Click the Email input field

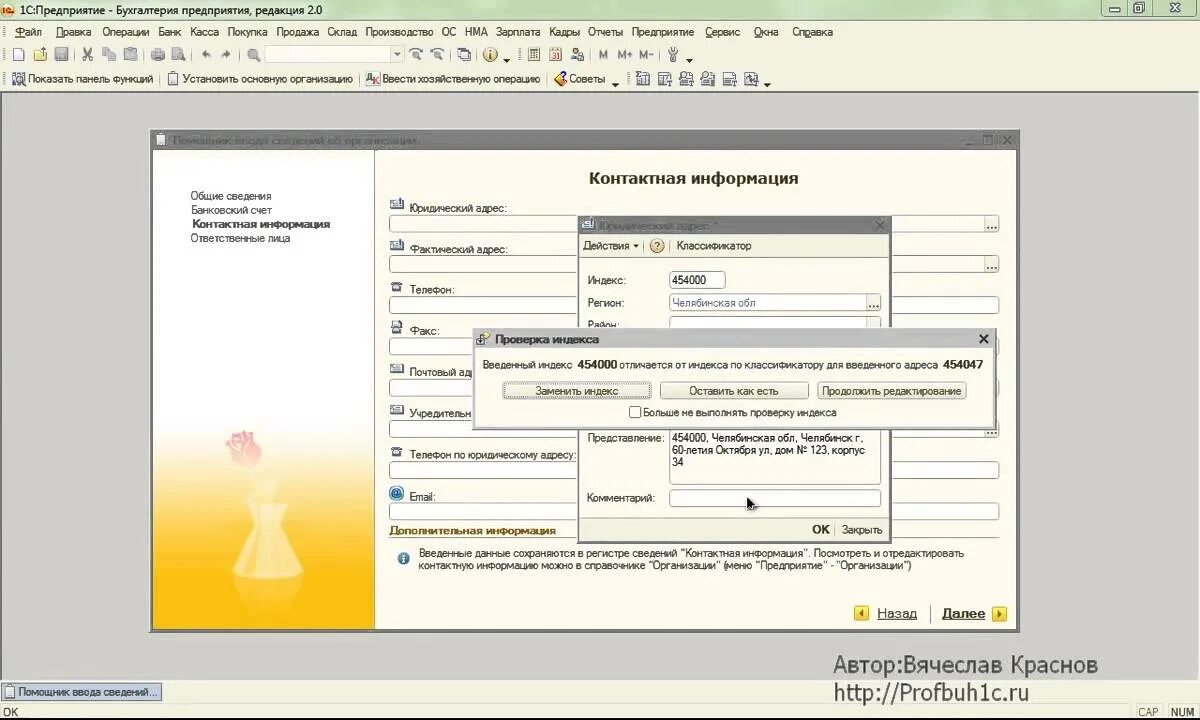click(x=694, y=511)
